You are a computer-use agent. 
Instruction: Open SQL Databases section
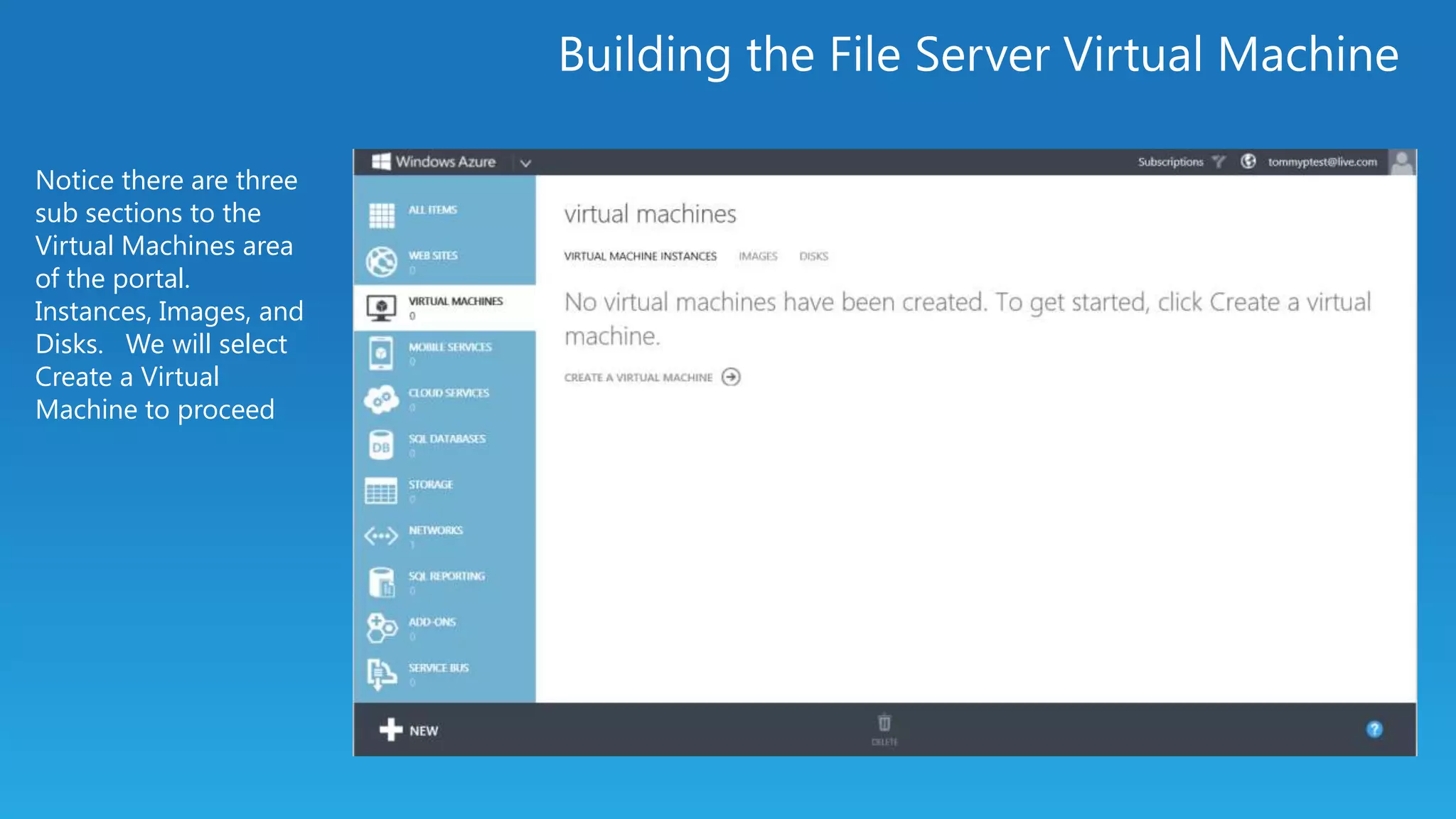(x=444, y=444)
